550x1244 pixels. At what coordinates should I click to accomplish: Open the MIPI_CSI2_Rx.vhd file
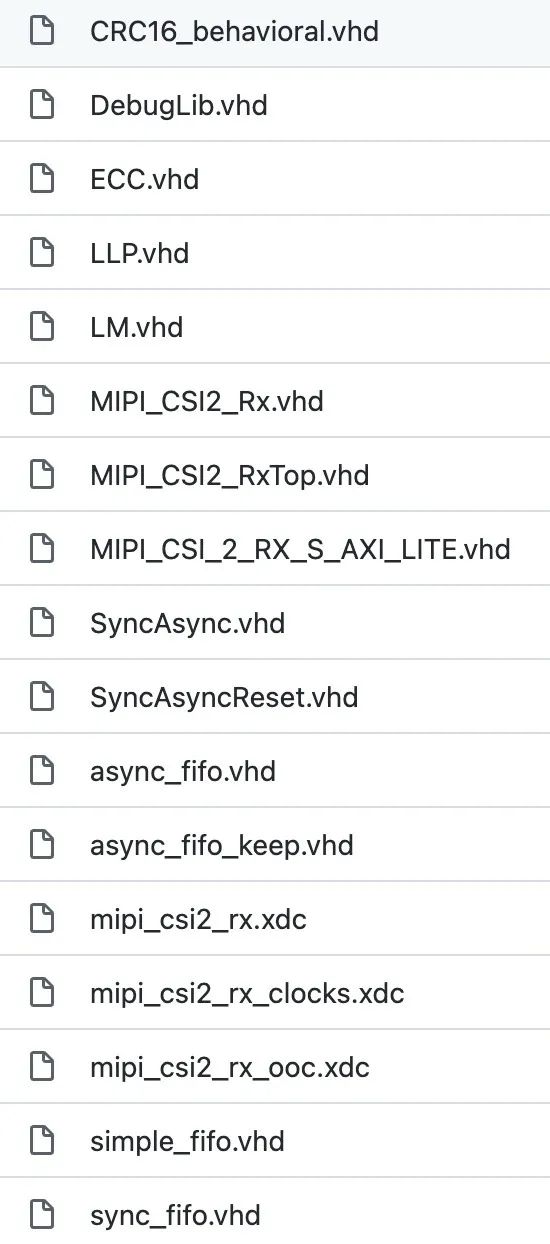[207, 402]
